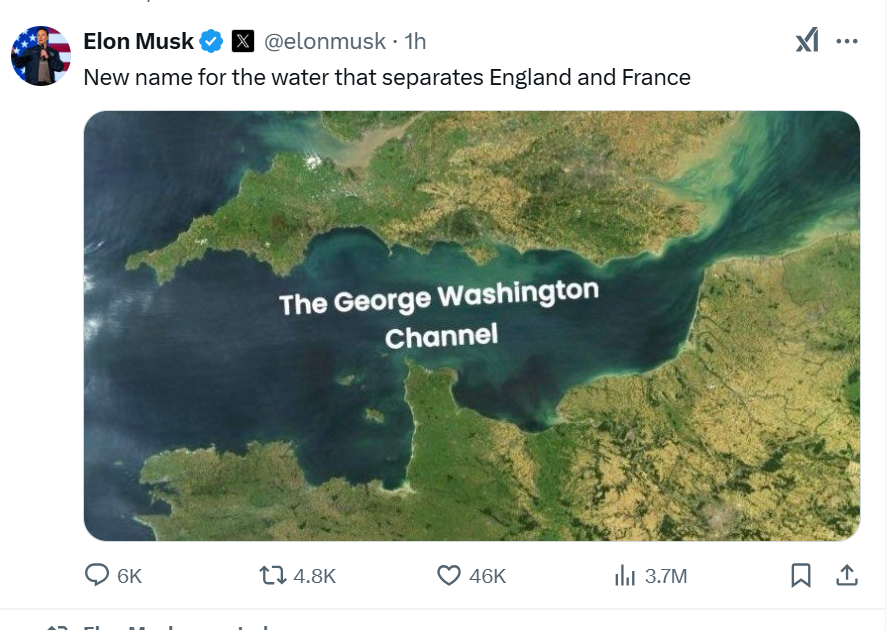
Task: Click the blue verified checkmark badge
Action: (211, 42)
